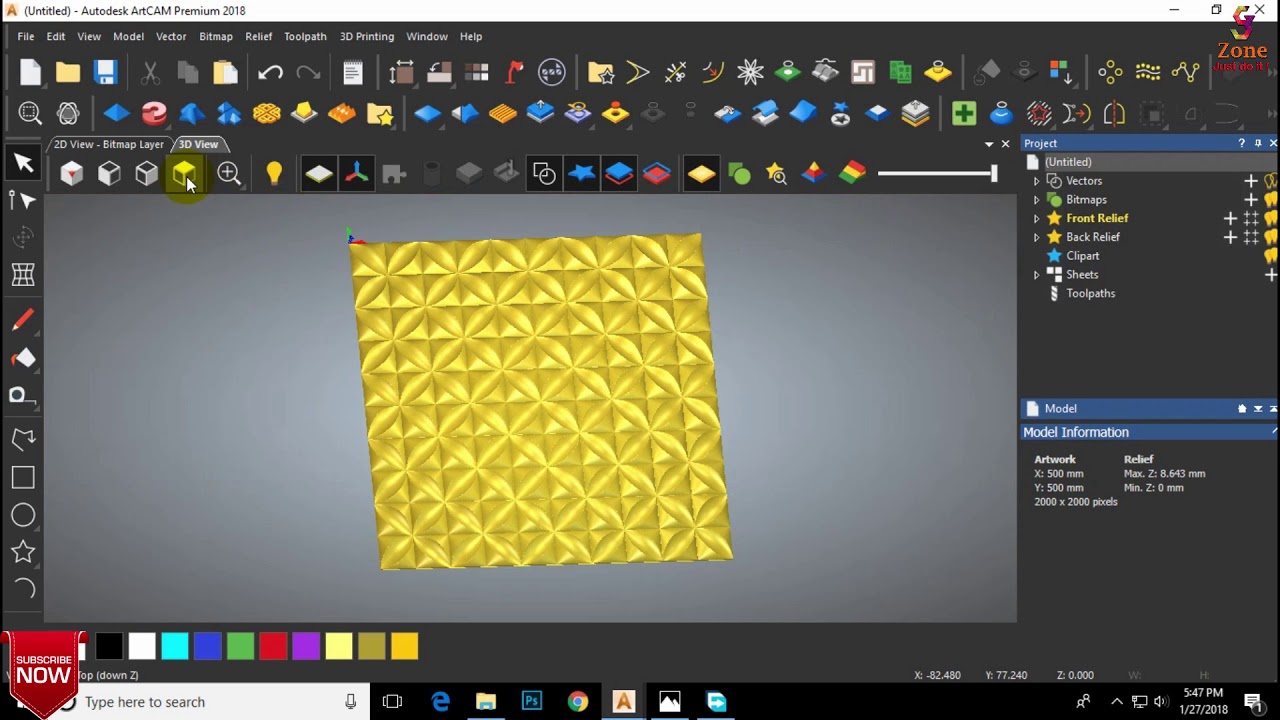Open the Toolpath menu

[305, 36]
